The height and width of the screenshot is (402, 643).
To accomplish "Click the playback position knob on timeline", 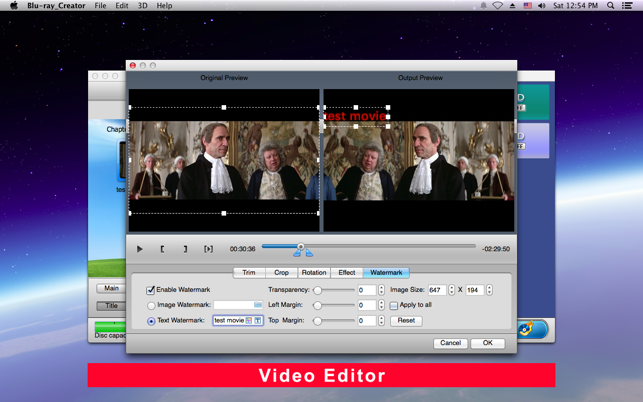I will tap(301, 246).
